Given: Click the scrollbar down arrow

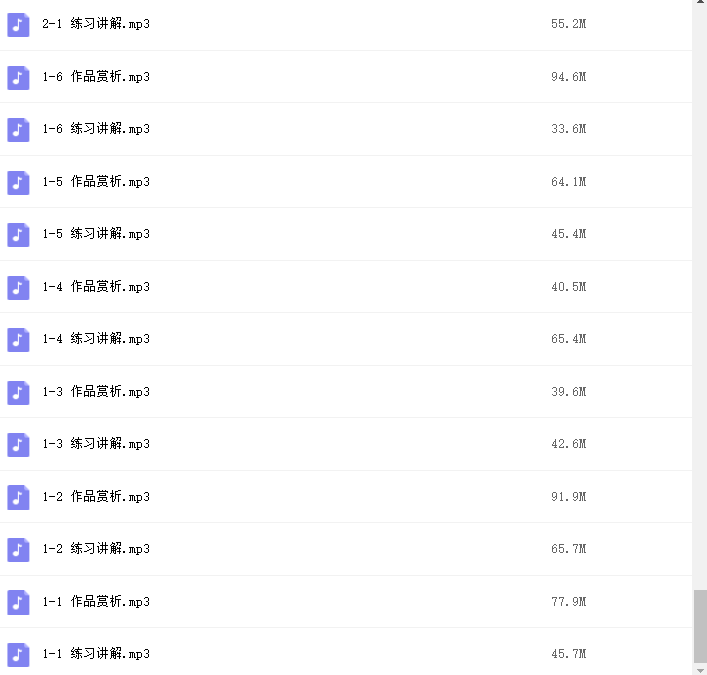Looking at the screenshot, I should 700,671.
